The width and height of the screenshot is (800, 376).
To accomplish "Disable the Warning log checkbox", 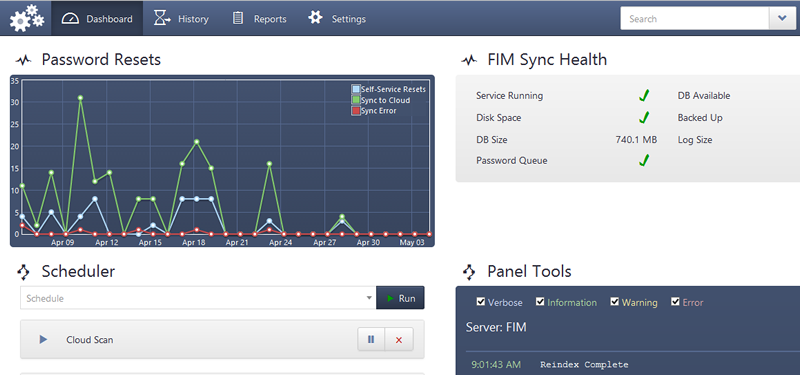I will point(615,302).
